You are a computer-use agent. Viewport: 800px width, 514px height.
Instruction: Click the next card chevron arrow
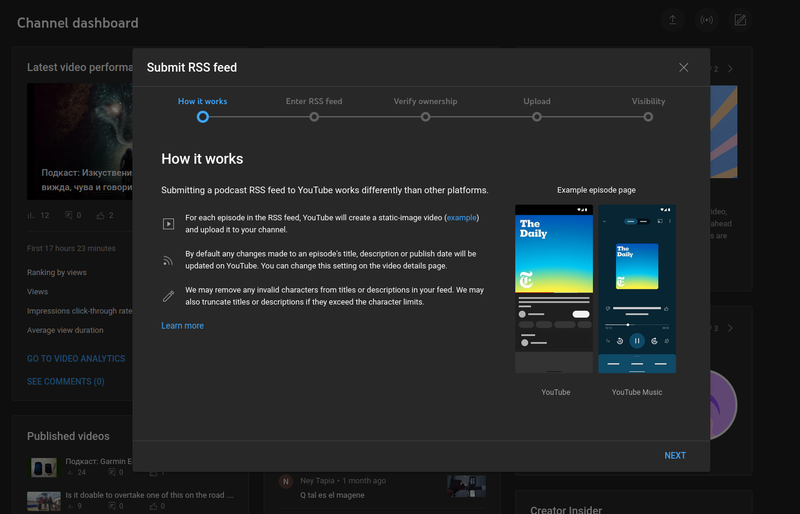730,69
